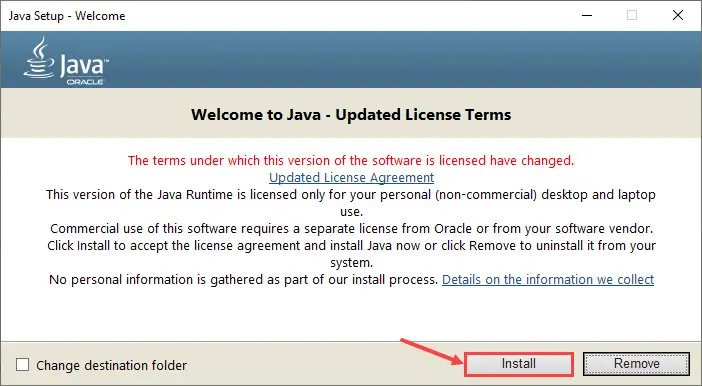The width and height of the screenshot is (702, 386).
Task: Click the Java Setup - Welcome title text
Action: tap(67, 16)
